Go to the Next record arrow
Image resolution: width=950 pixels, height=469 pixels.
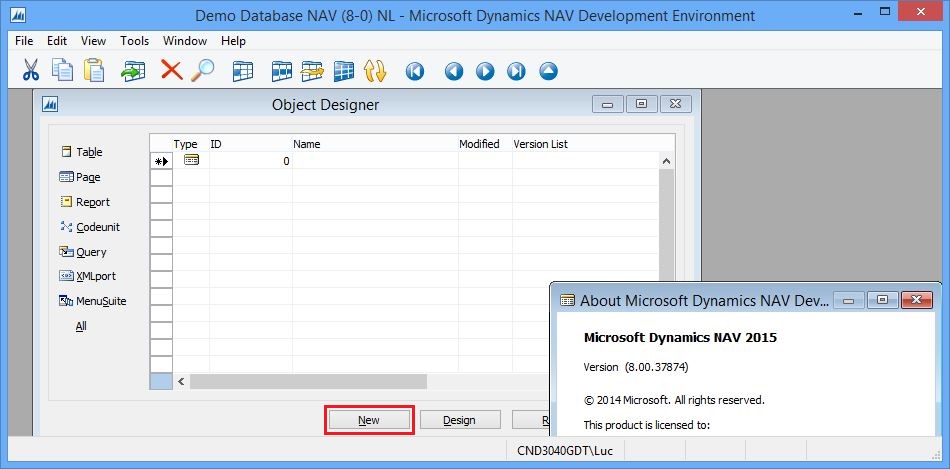coord(485,72)
